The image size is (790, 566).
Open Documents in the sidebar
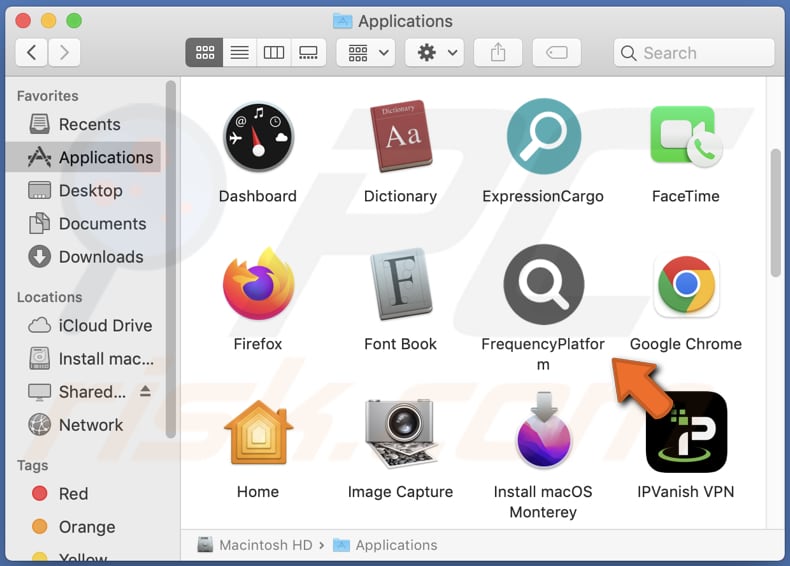84,224
